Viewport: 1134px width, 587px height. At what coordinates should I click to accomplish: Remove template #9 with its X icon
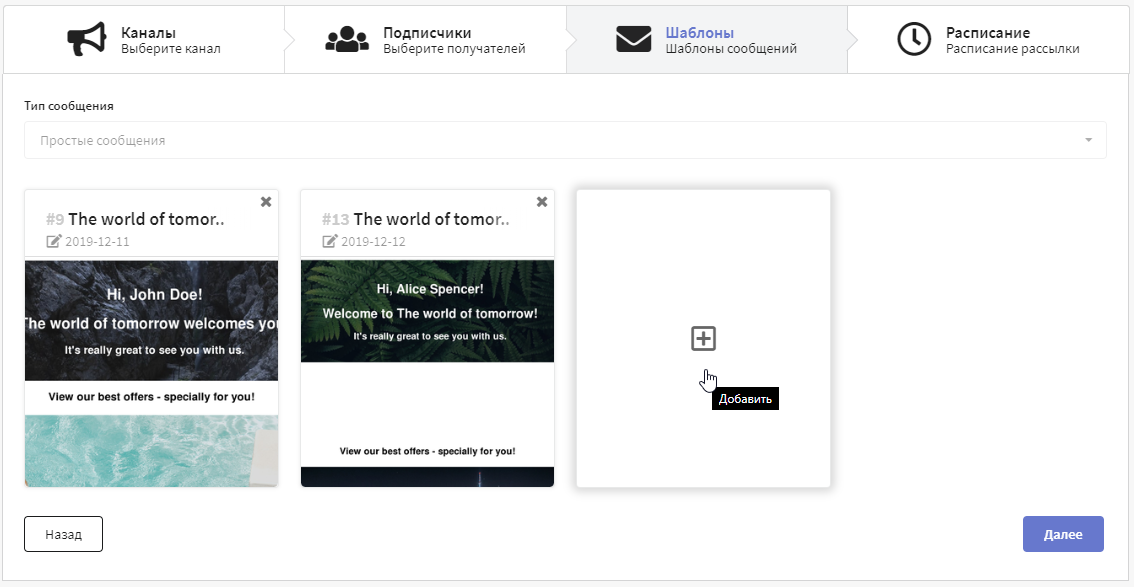point(266,202)
